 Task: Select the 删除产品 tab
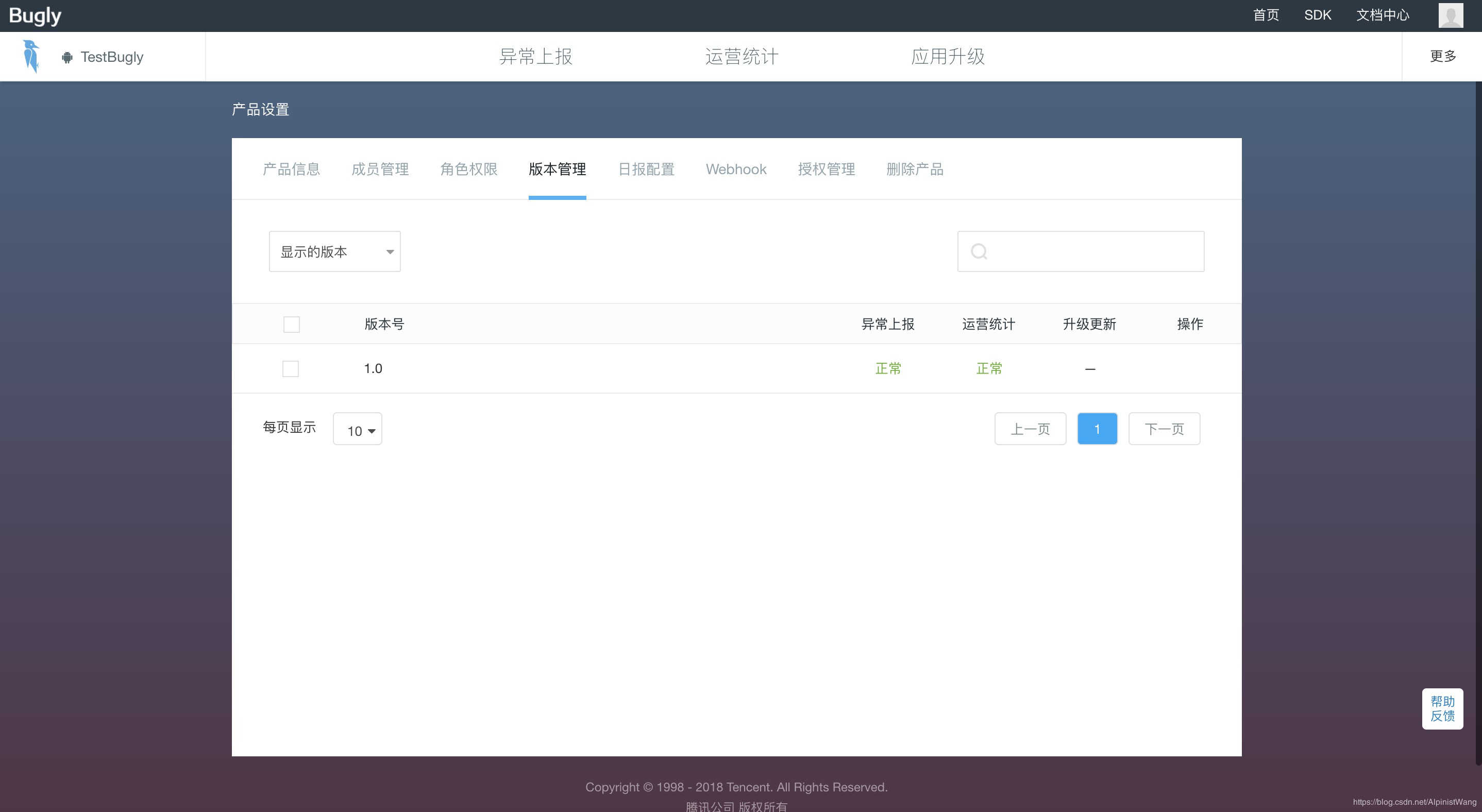915,169
